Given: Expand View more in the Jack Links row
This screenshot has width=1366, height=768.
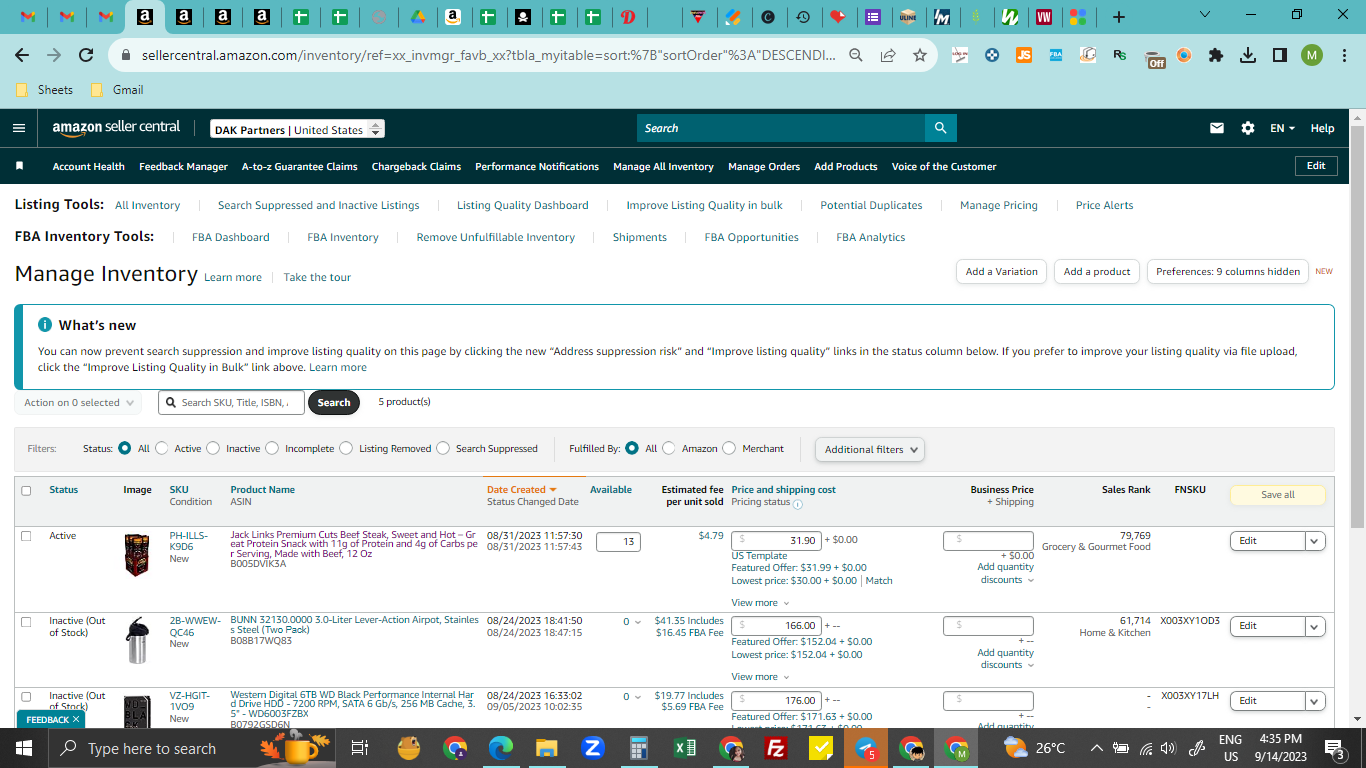Looking at the screenshot, I should [x=760, y=603].
